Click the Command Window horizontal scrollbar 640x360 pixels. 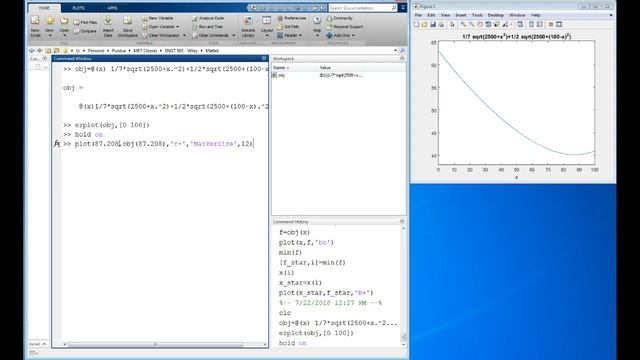tap(156, 344)
